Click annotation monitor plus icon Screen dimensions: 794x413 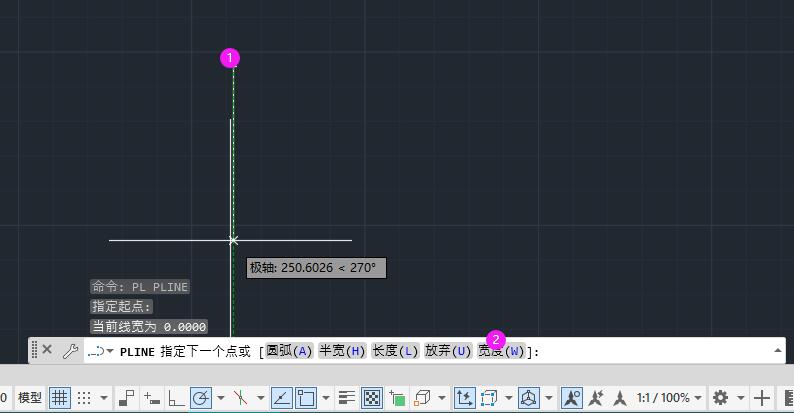(762, 398)
